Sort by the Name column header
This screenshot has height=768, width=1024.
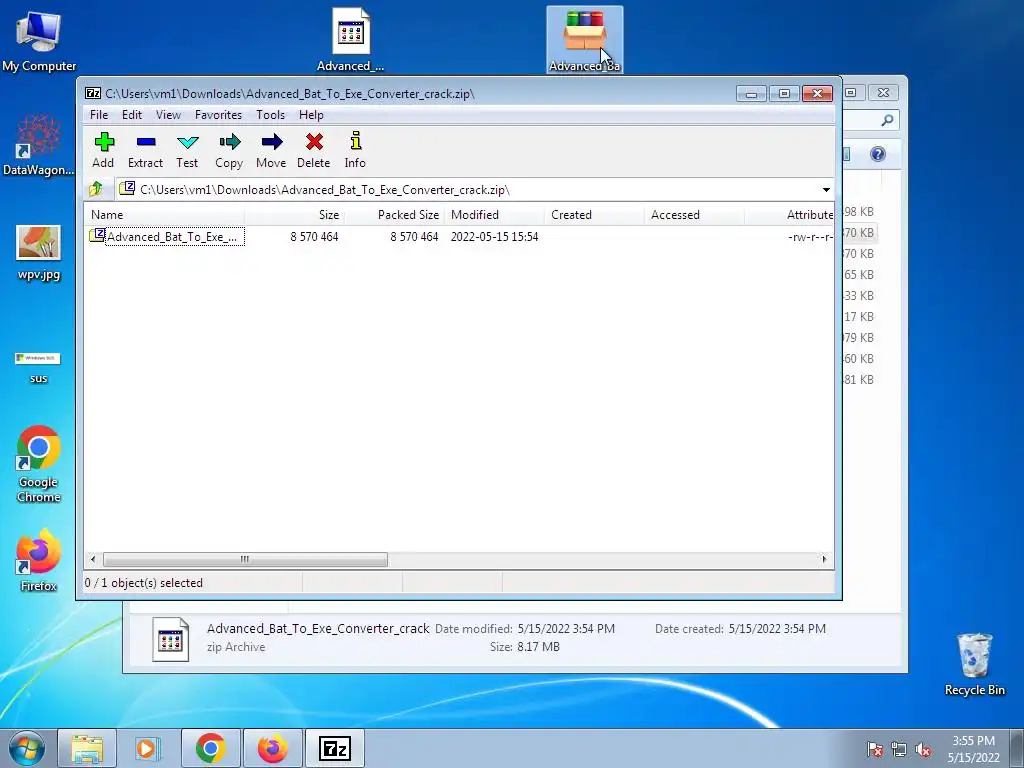164,215
